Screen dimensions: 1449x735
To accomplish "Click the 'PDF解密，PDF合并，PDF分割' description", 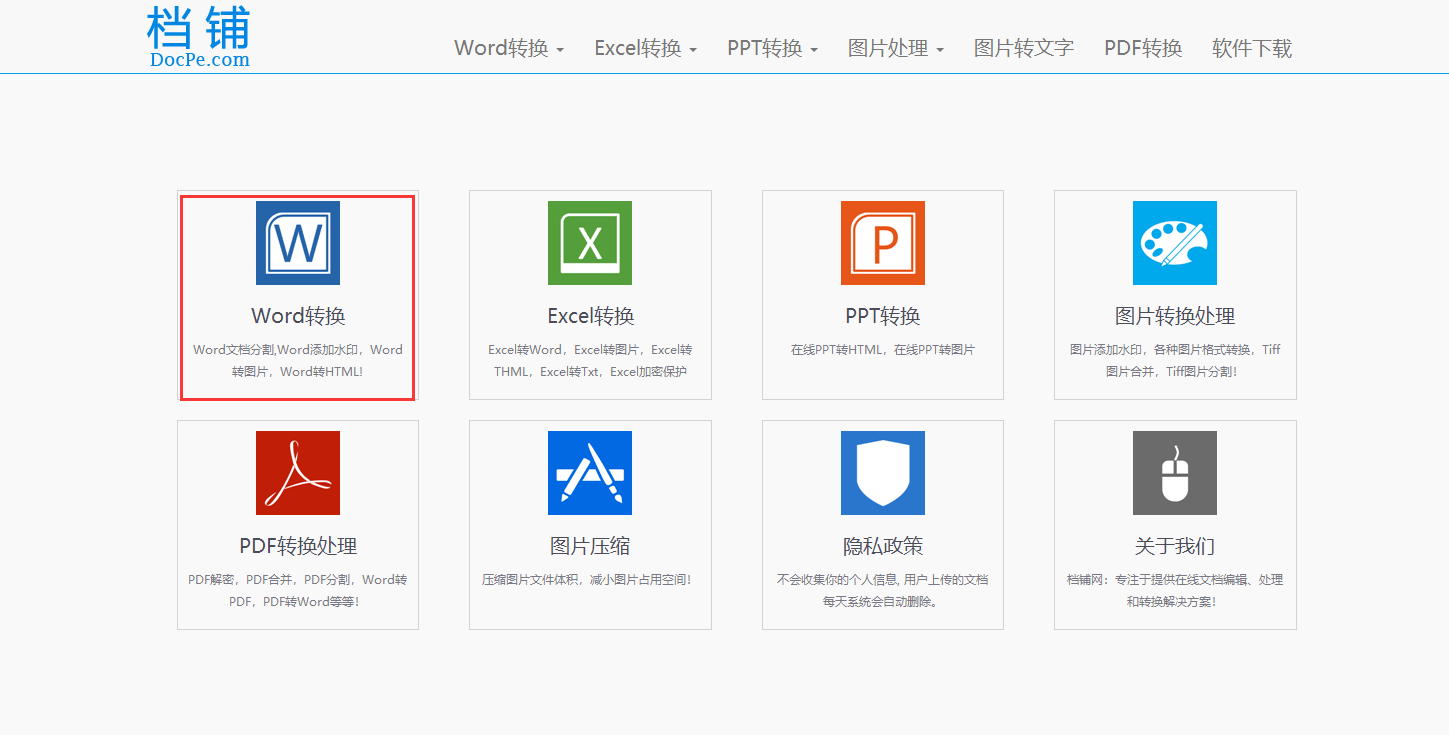I will pos(298,591).
